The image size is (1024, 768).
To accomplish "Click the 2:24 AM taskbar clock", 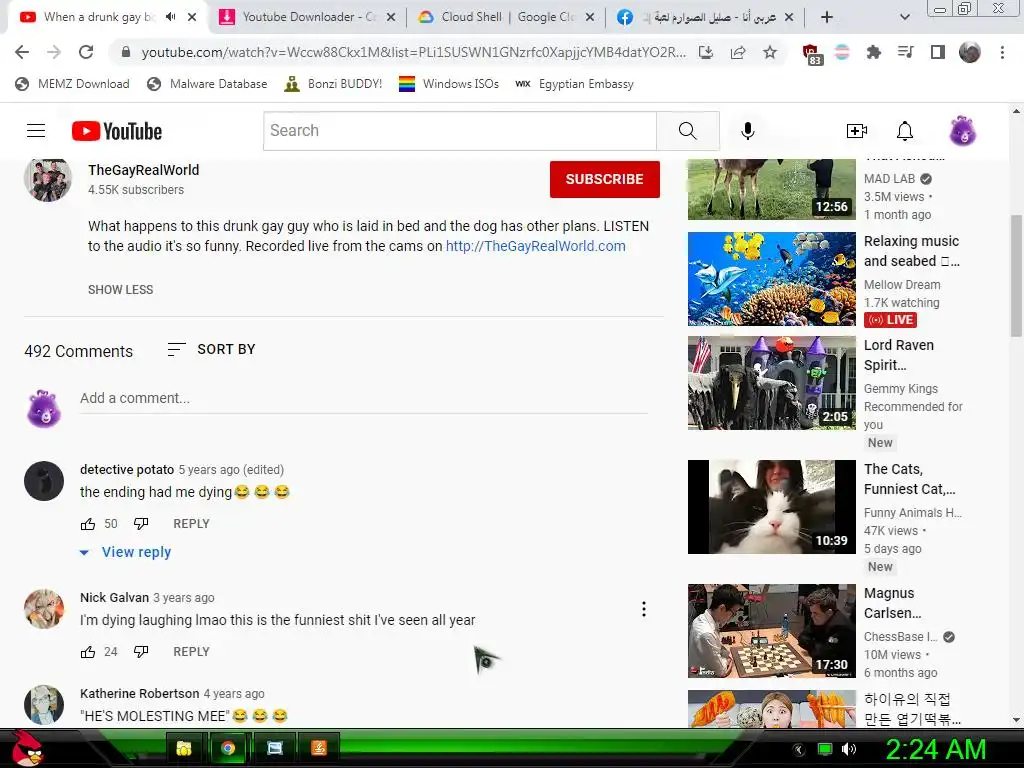I will click(935, 749).
